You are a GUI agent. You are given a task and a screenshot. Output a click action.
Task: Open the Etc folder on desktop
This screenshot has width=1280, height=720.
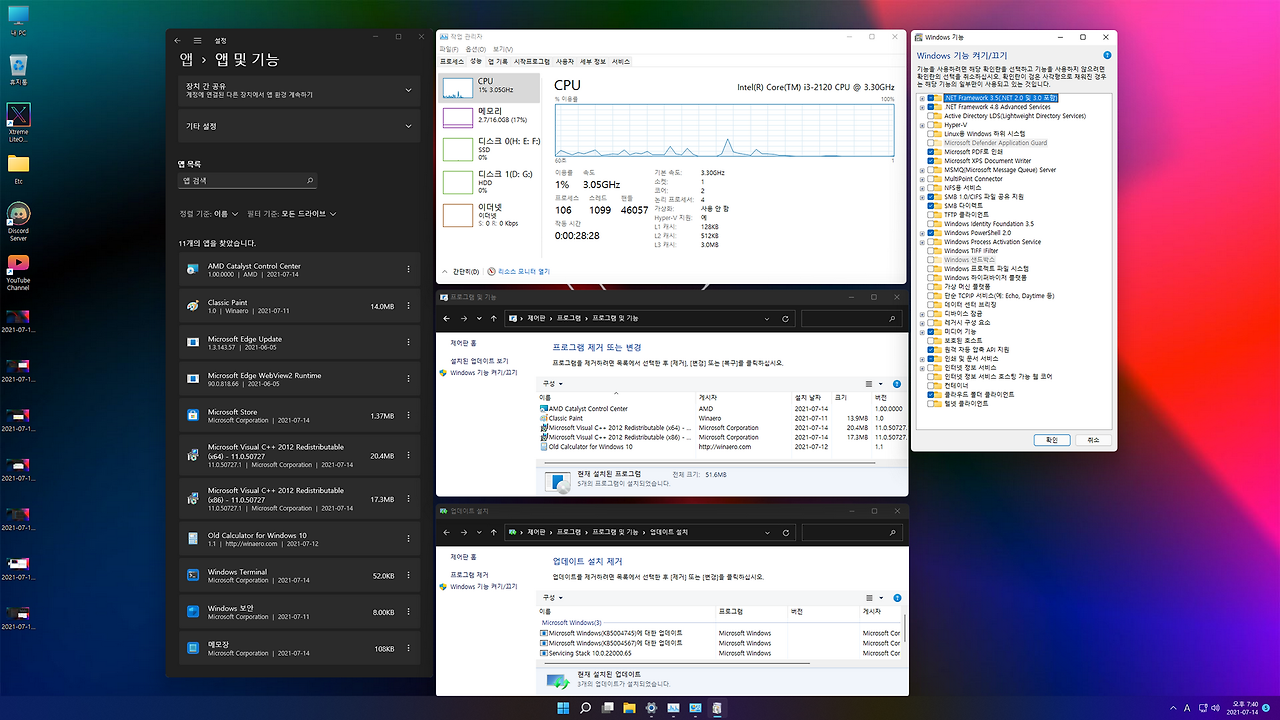[x=17, y=168]
